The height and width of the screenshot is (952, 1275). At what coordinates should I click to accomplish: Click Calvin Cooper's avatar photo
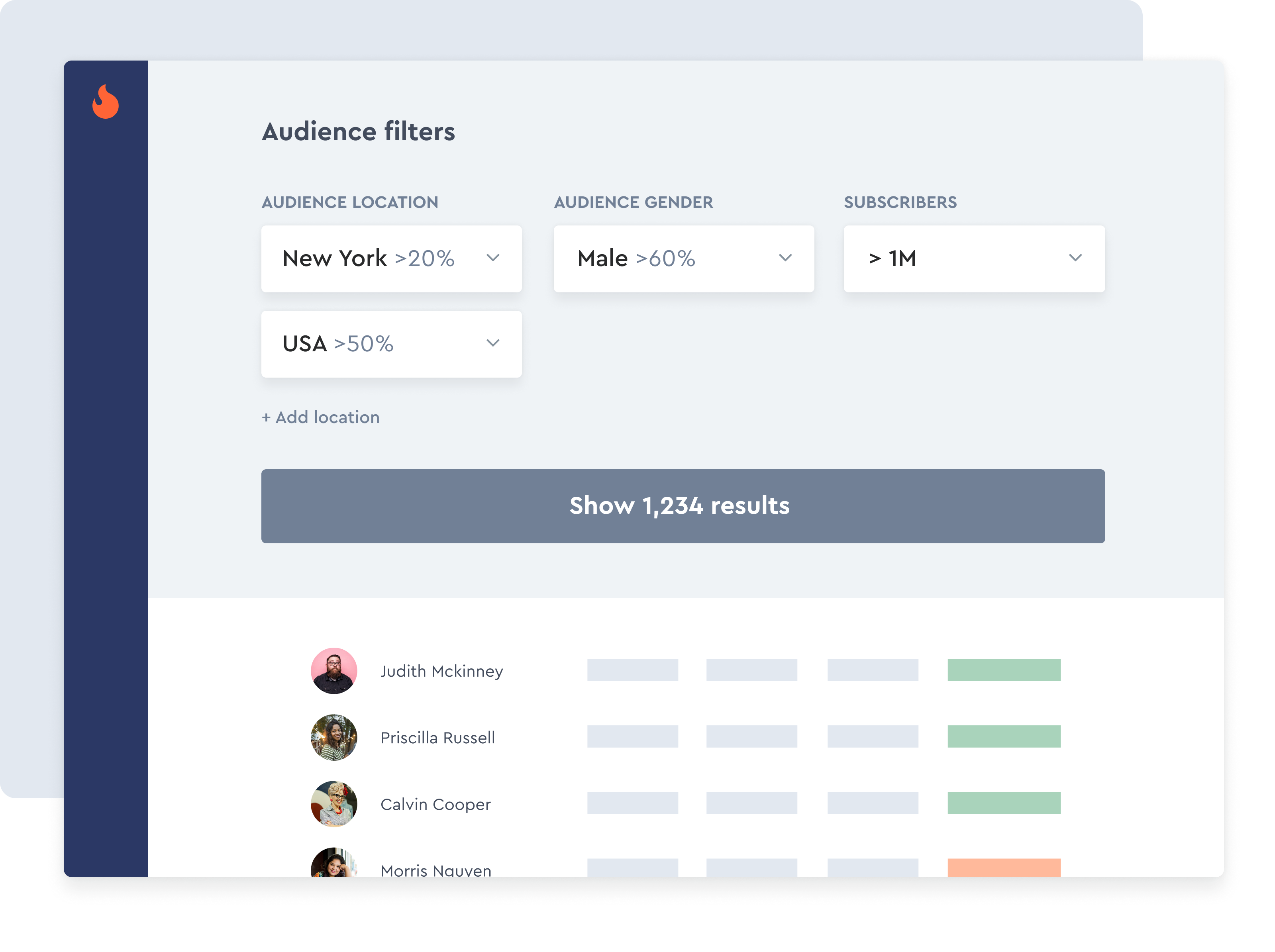point(334,804)
